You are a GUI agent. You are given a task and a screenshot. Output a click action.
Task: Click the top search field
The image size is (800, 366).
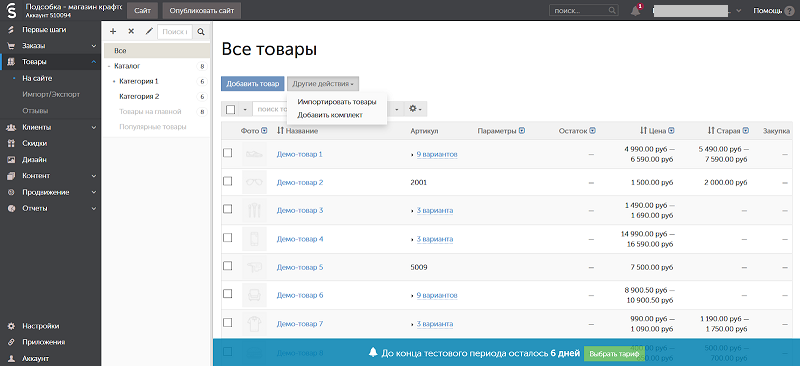tap(584, 10)
